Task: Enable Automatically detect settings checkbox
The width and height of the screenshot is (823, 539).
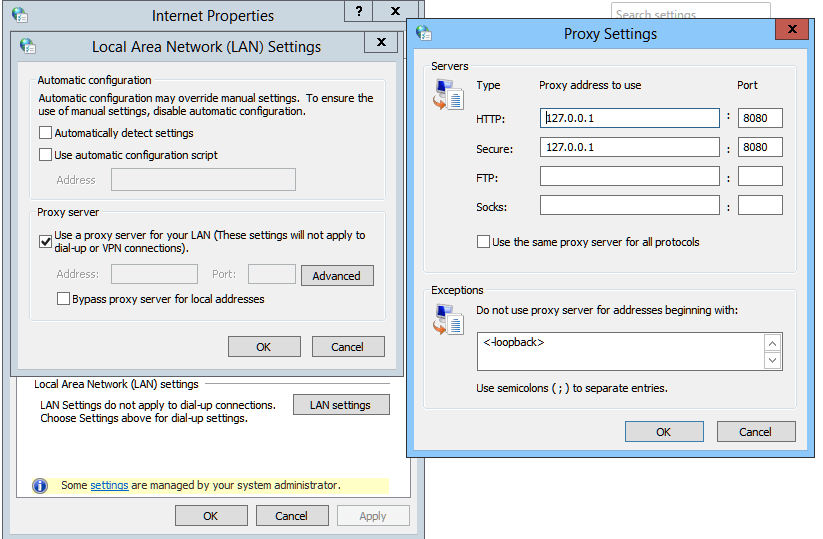Action: pyautogui.click(x=45, y=133)
